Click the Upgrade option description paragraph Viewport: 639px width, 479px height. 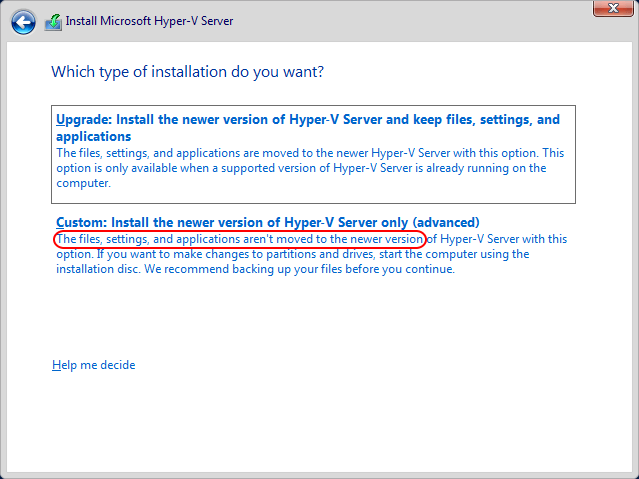click(x=310, y=168)
